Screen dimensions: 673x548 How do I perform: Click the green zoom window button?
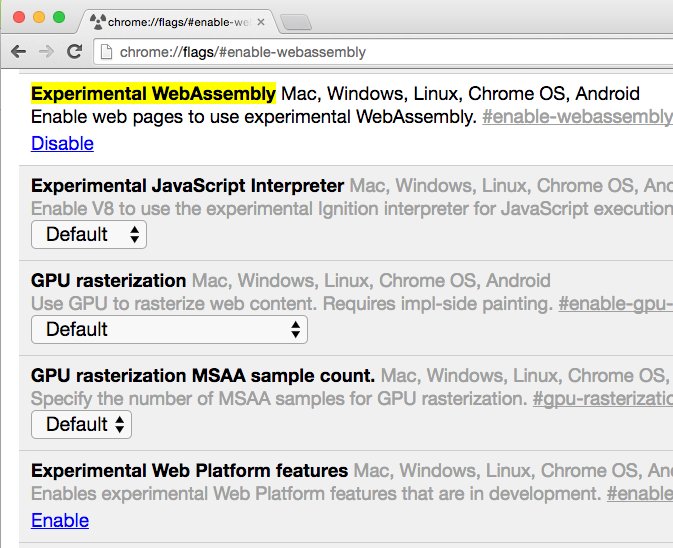[59, 17]
